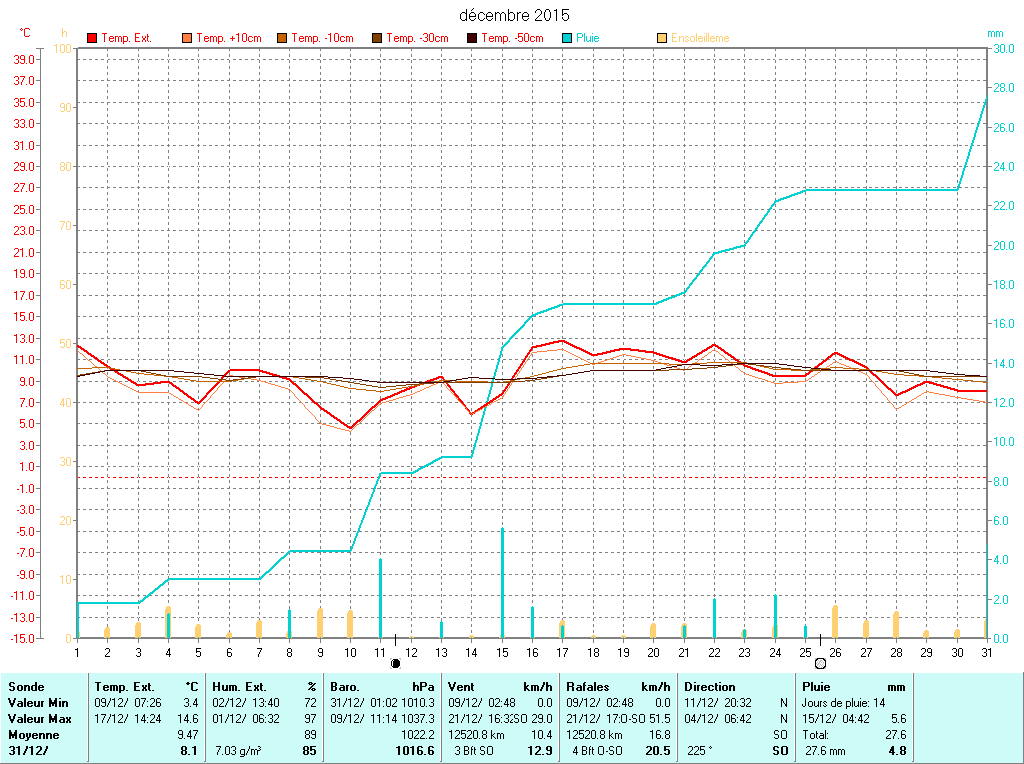Viewport: 1024px width, 764px height.
Task: Click the Temp. -10cm legend label
Action: coord(322,38)
